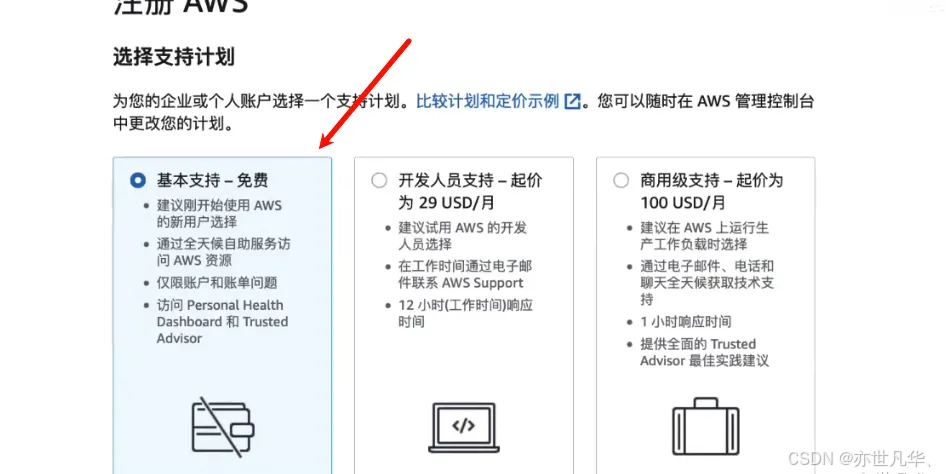Click the 12 小时(工作时间)响应时间 bullet
The width and height of the screenshot is (946, 474).
coord(465,314)
